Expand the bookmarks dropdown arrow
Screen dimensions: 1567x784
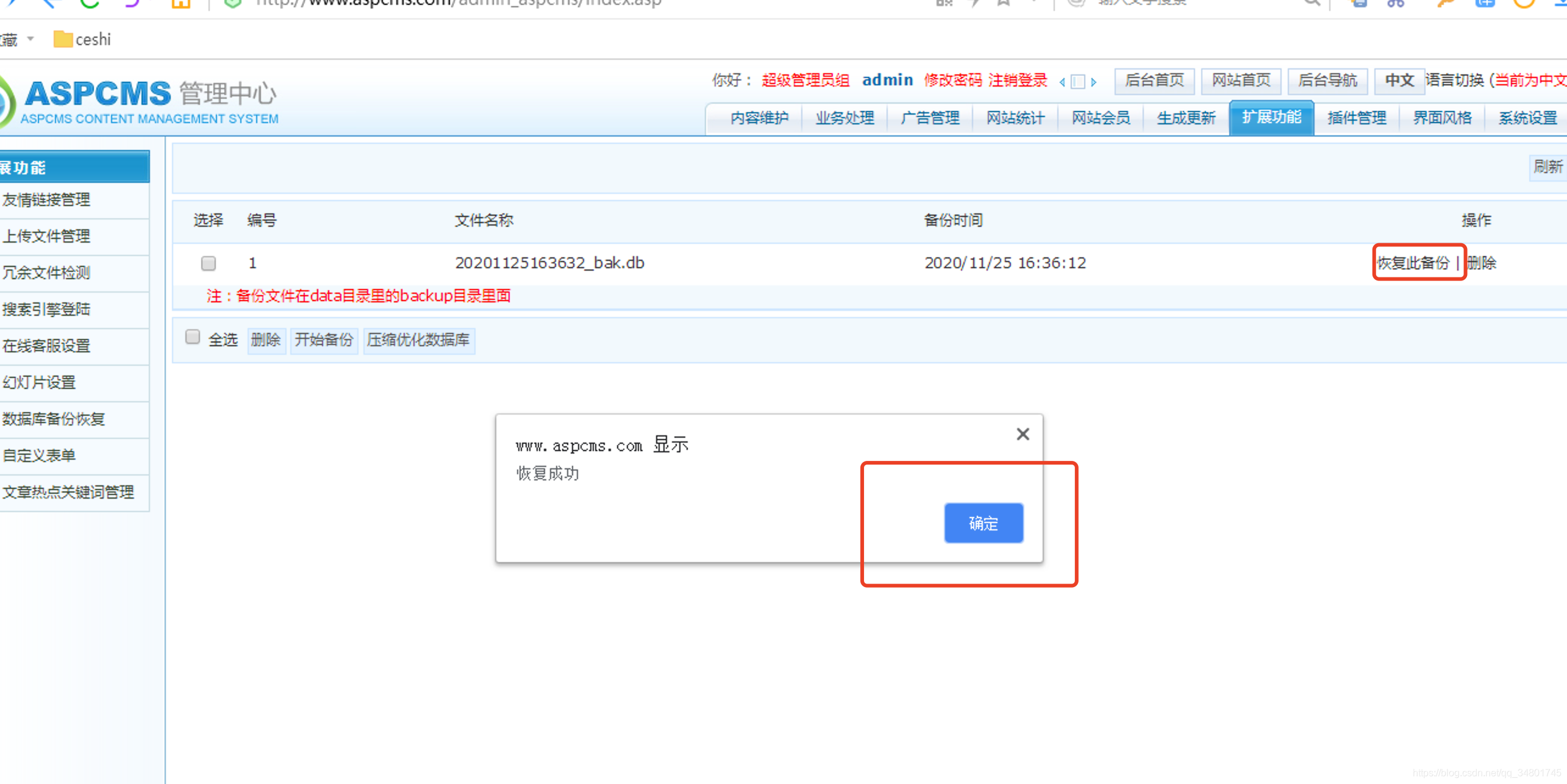tap(30, 40)
